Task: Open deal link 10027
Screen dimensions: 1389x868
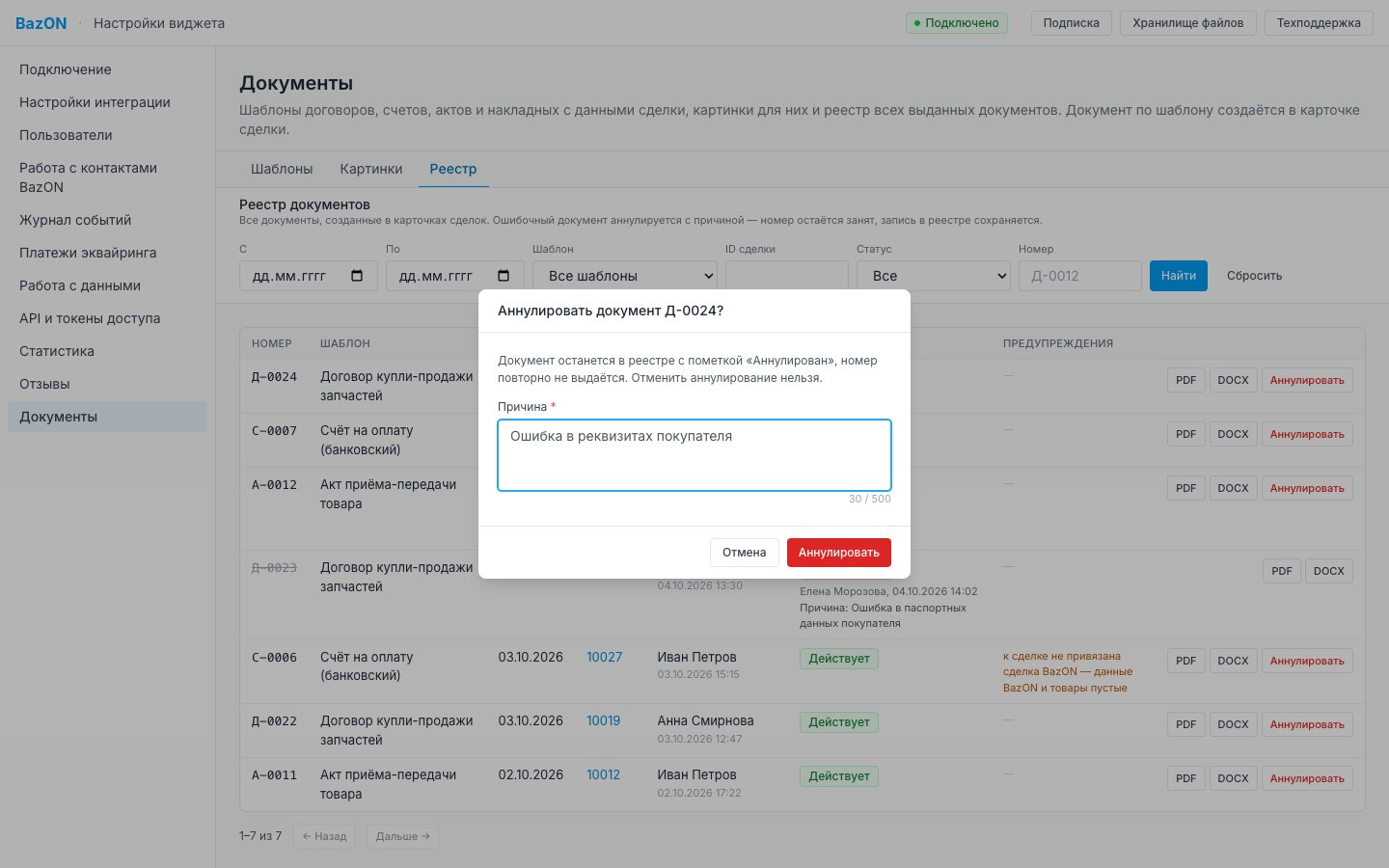Action: [x=605, y=657]
